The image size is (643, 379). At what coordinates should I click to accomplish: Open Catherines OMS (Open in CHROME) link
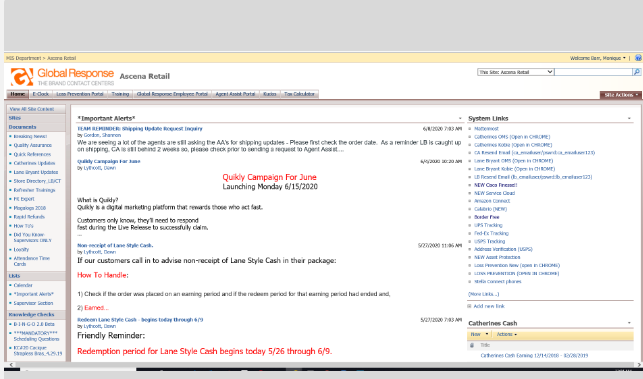[x=512, y=137]
